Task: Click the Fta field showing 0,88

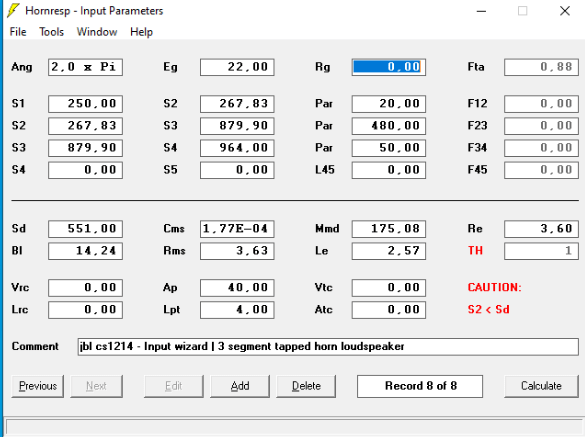Action: [541, 67]
